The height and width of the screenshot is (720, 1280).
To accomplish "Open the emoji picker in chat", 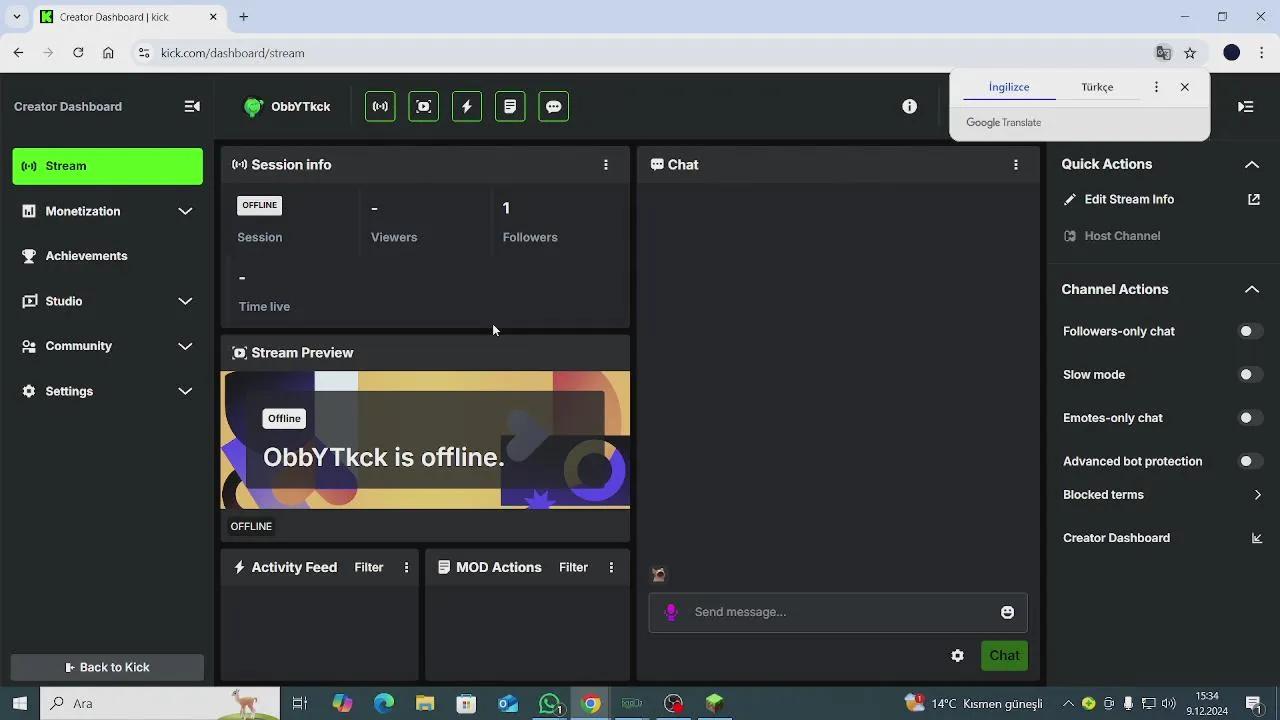I will pos(1007,612).
